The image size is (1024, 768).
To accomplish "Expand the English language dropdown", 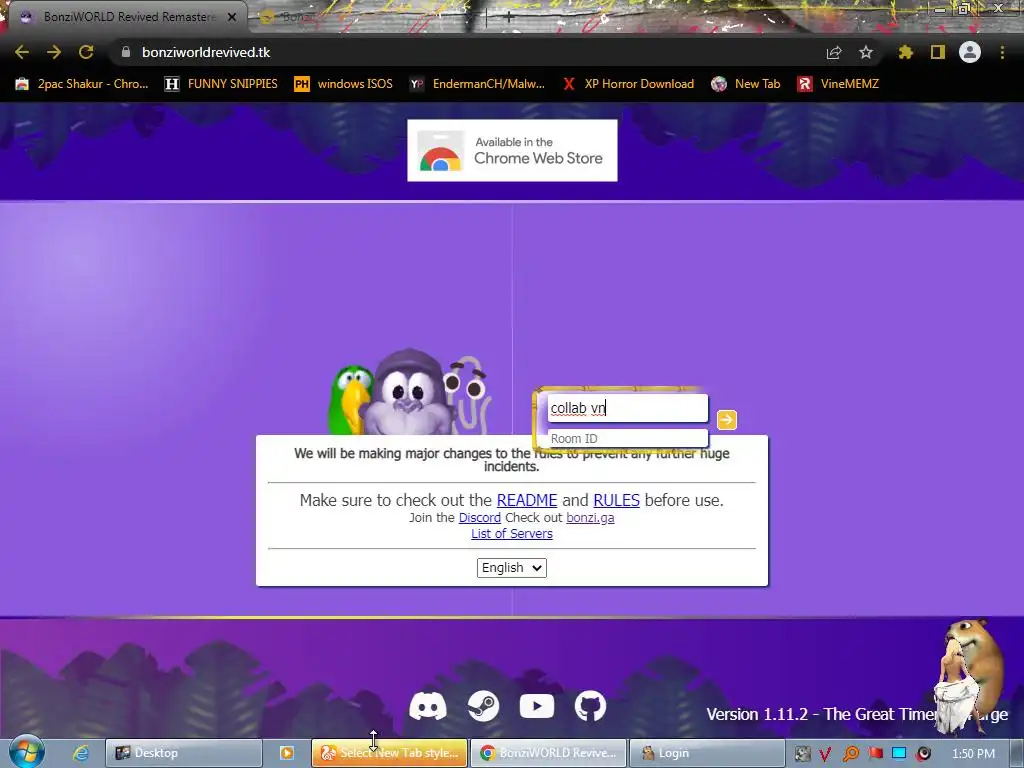I will (512, 568).
